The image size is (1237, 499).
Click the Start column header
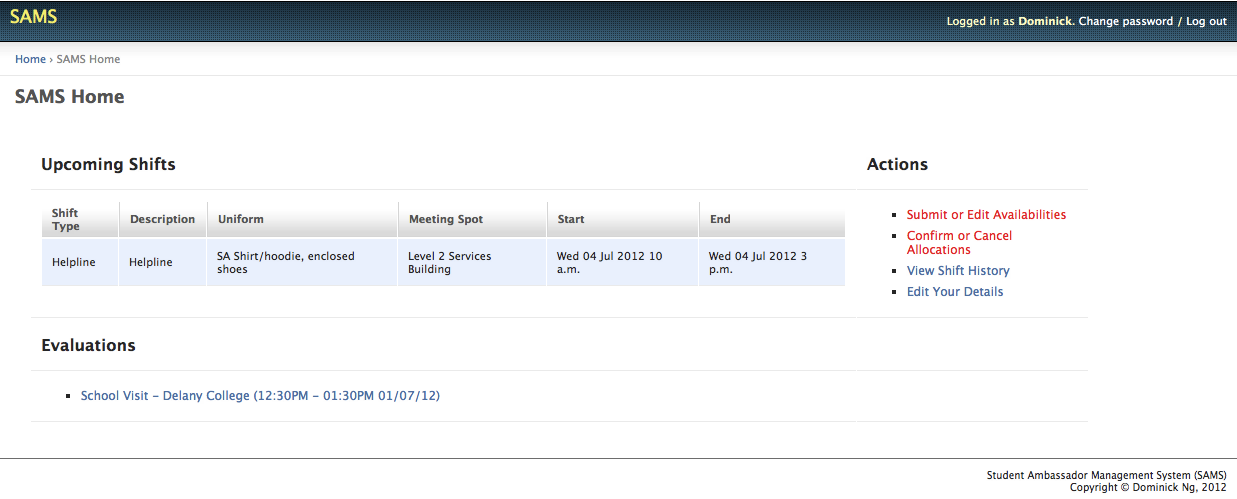click(x=570, y=219)
